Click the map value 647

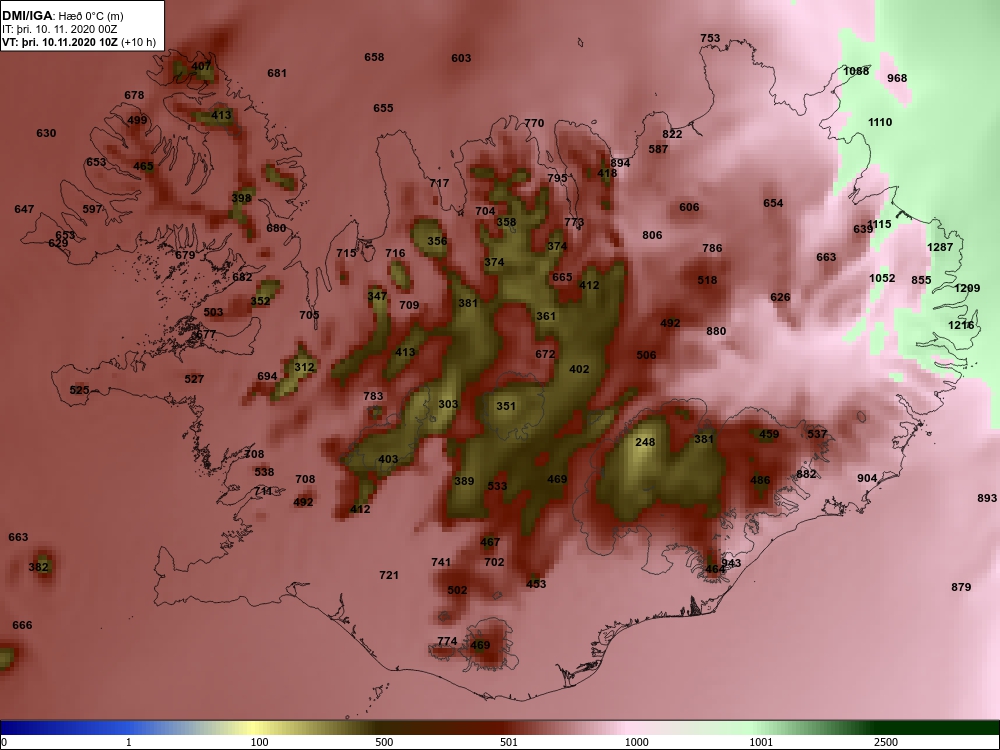24,209
